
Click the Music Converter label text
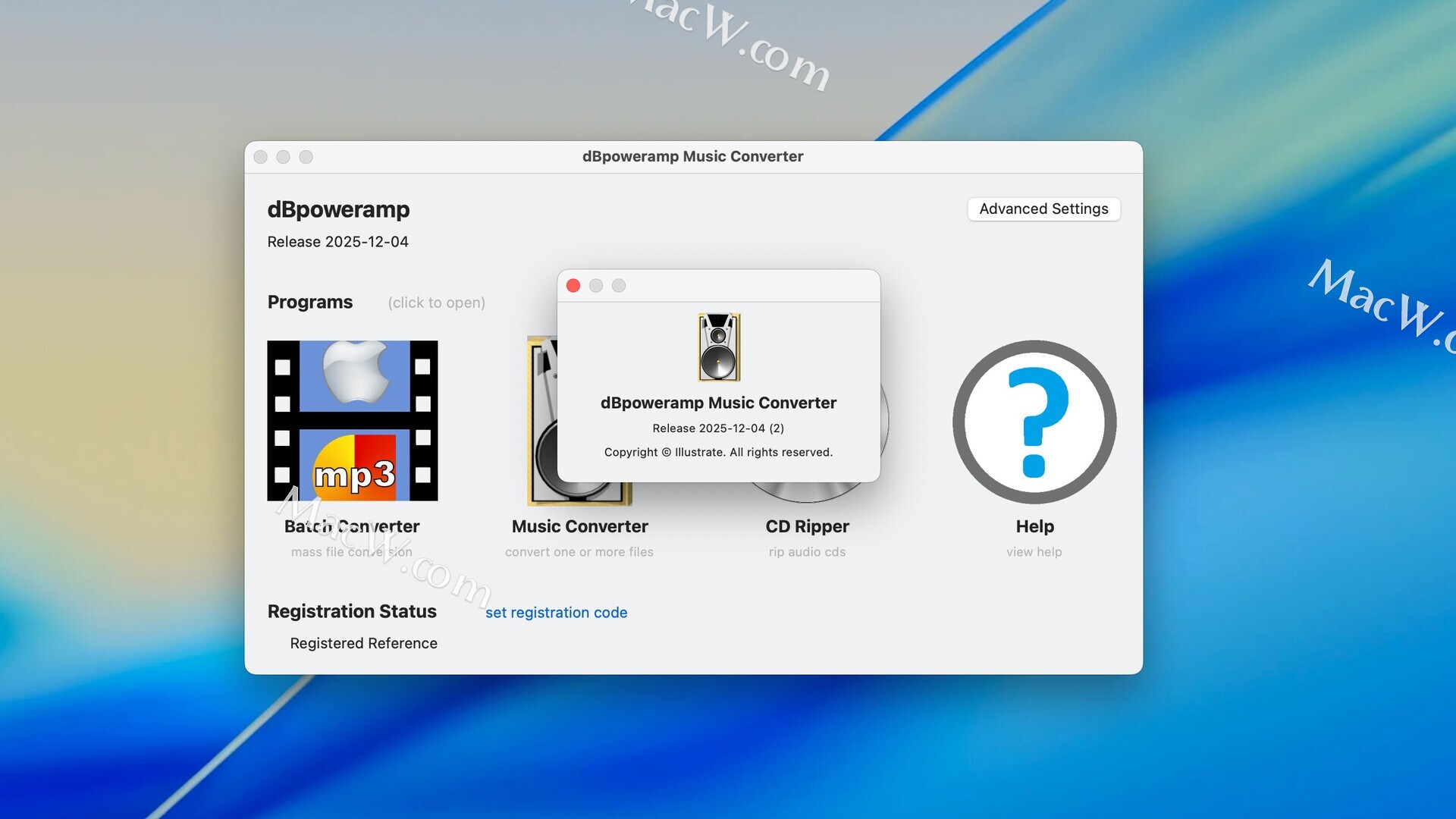pyautogui.click(x=579, y=526)
